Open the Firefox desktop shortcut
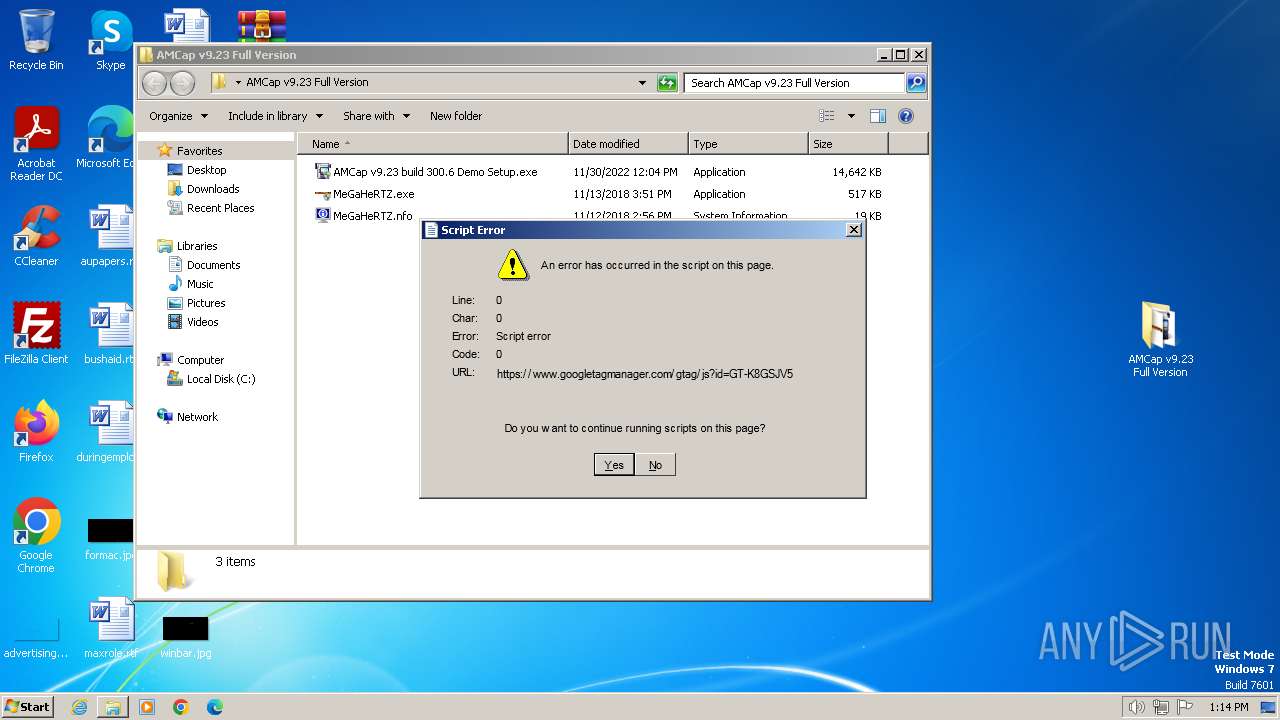The height and width of the screenshot is (720, 1280). pyautogui.click(x=36, y=432)
